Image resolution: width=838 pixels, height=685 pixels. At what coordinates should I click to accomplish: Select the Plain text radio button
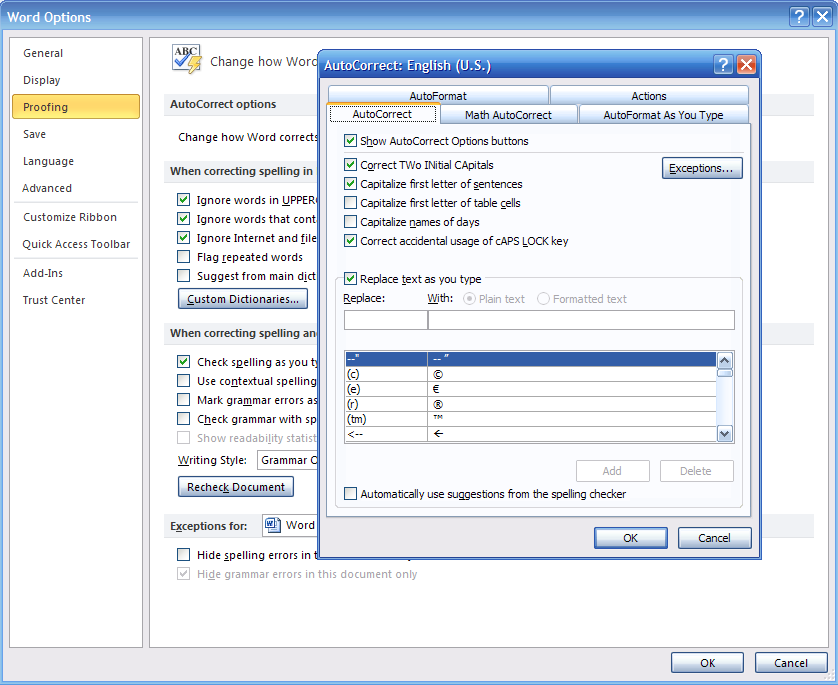tap(469, 299)
